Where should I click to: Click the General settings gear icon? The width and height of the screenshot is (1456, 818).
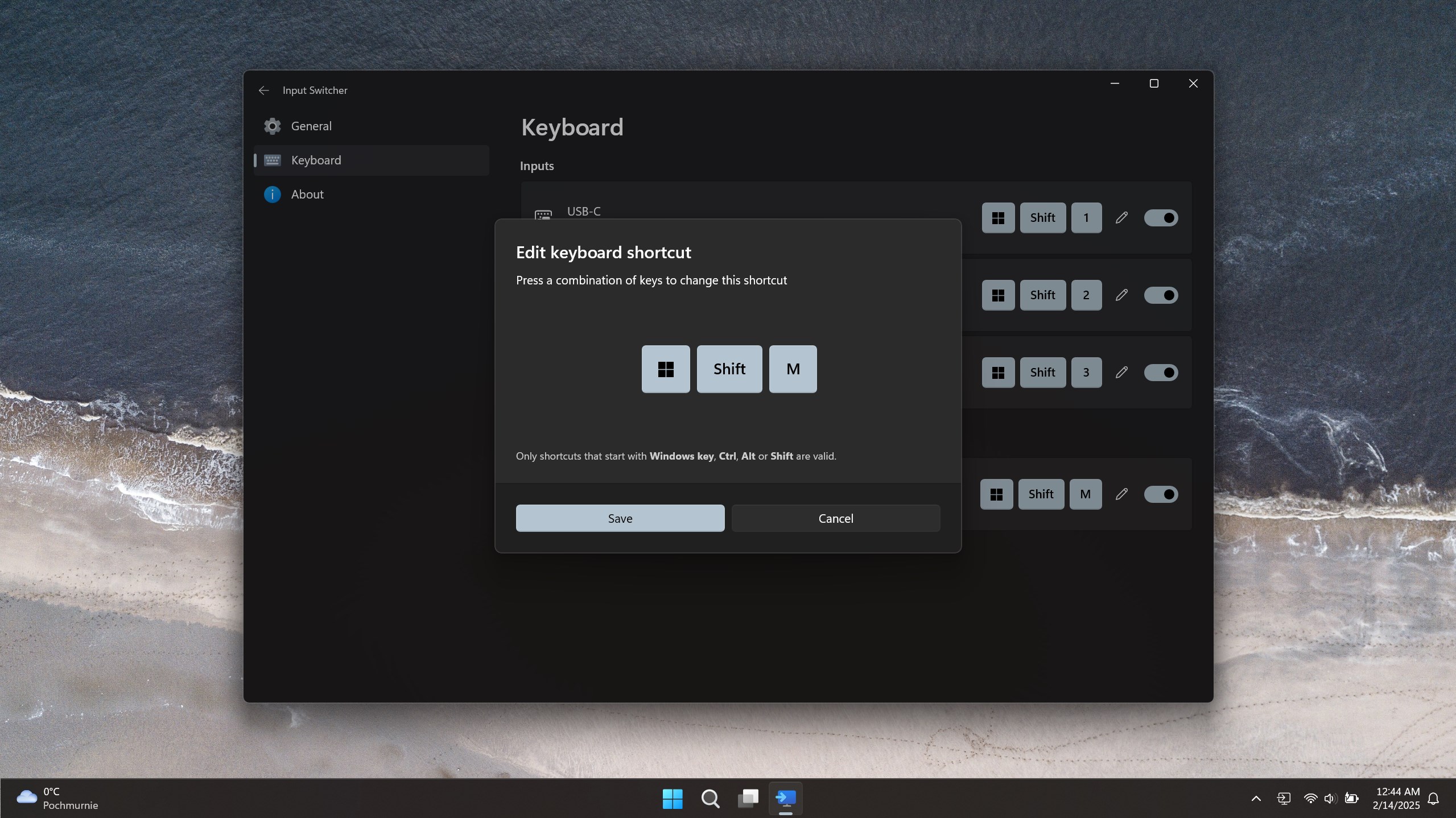272,126
